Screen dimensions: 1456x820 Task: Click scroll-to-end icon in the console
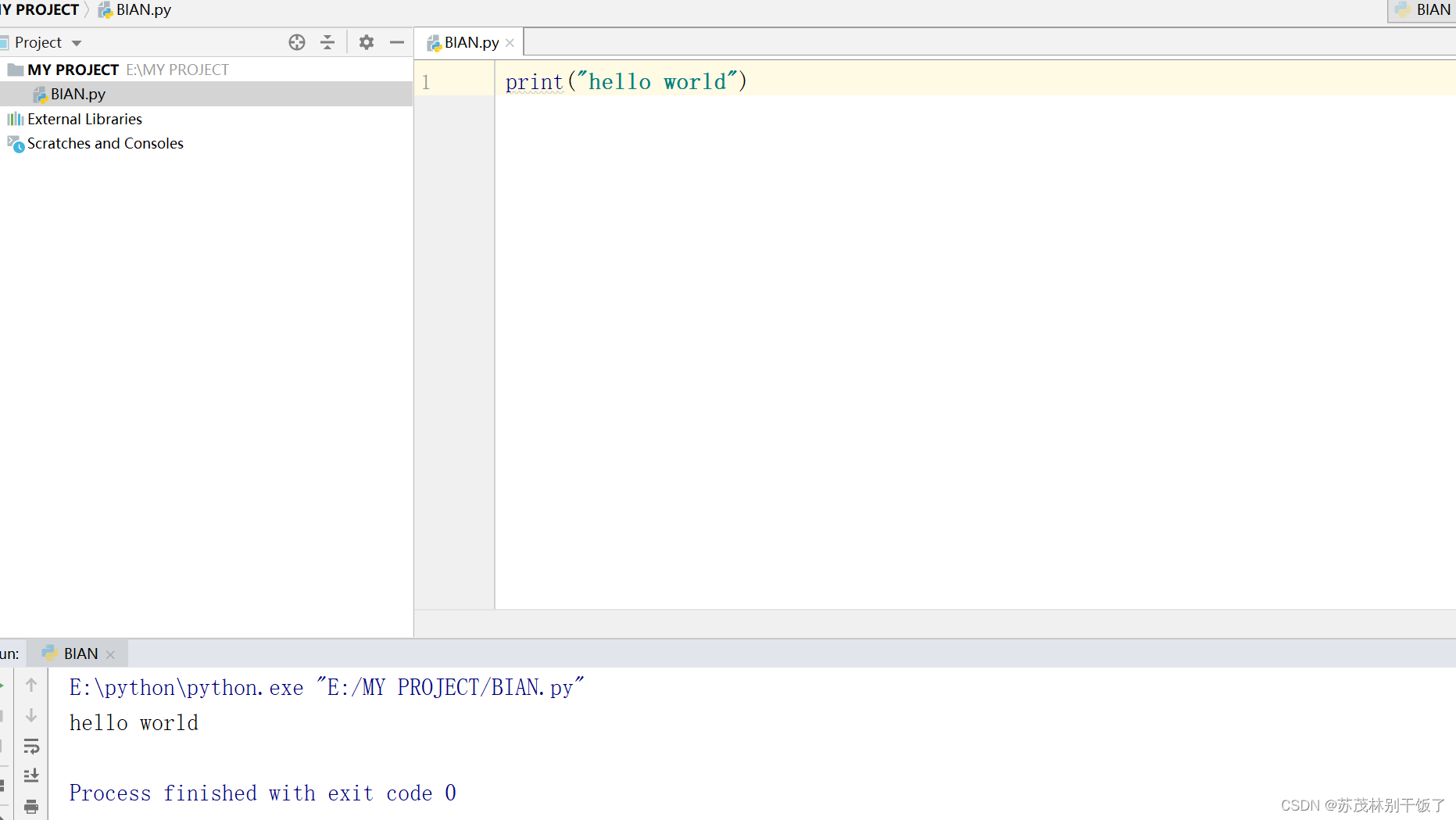31,775
